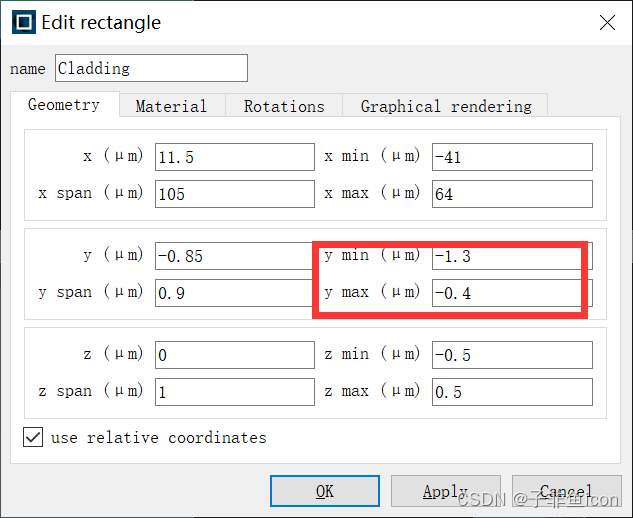633x518 pixels.
Task: Click the 'x span (μm)' label
Action: (91, 192)
